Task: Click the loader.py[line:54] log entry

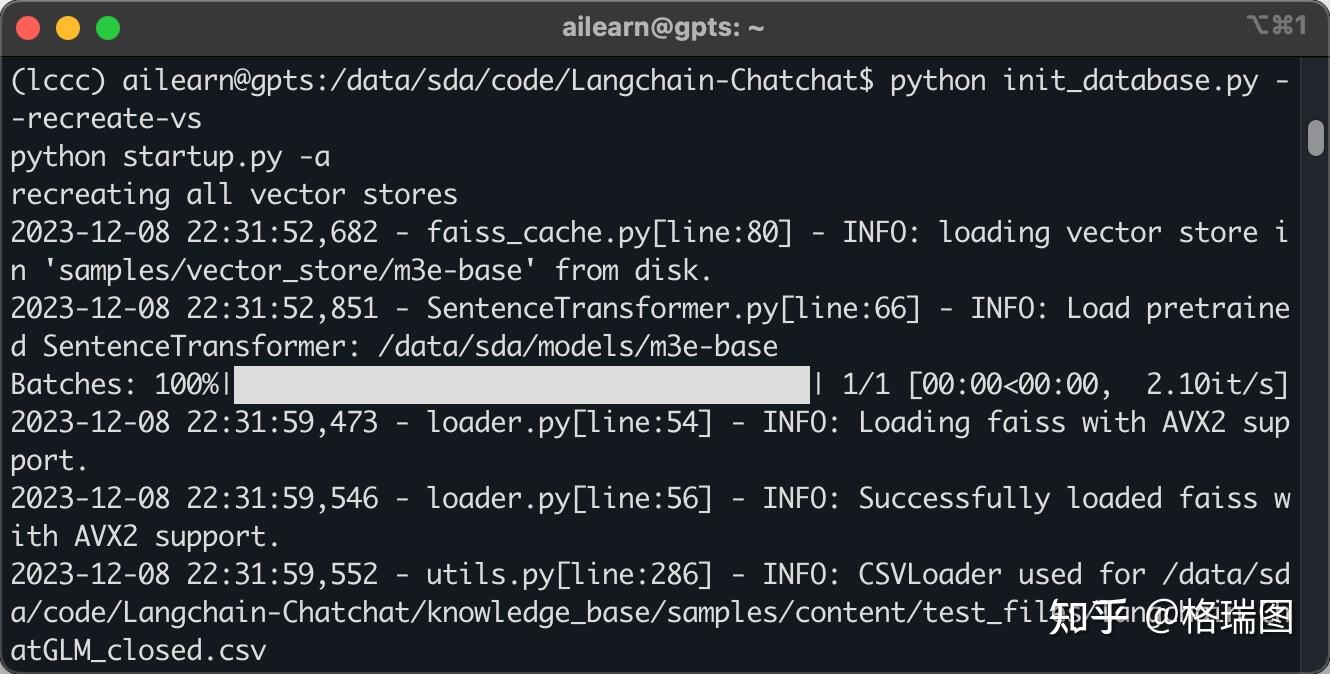Action: pyautogui.click(x=569, y=423)
